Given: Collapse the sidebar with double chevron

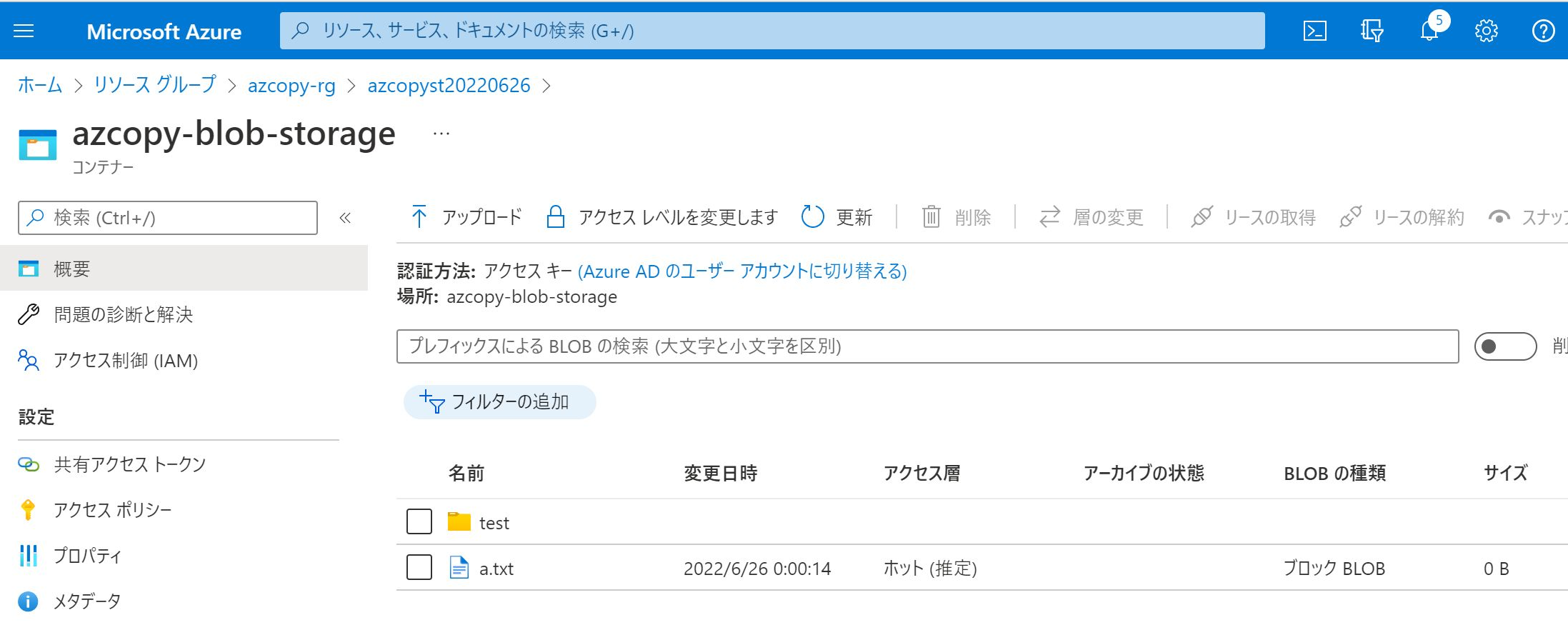Looking at the screenshot, I should tap(345, 218).
